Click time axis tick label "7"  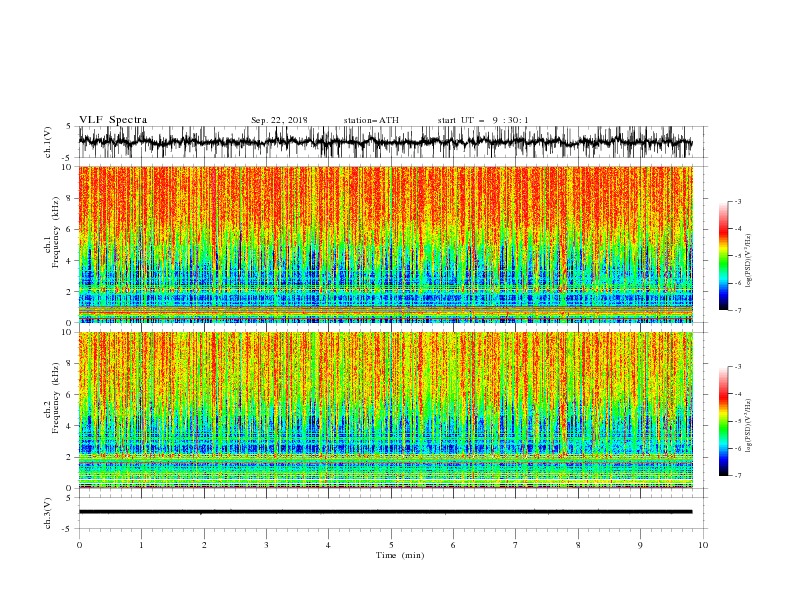click(516, 545)
